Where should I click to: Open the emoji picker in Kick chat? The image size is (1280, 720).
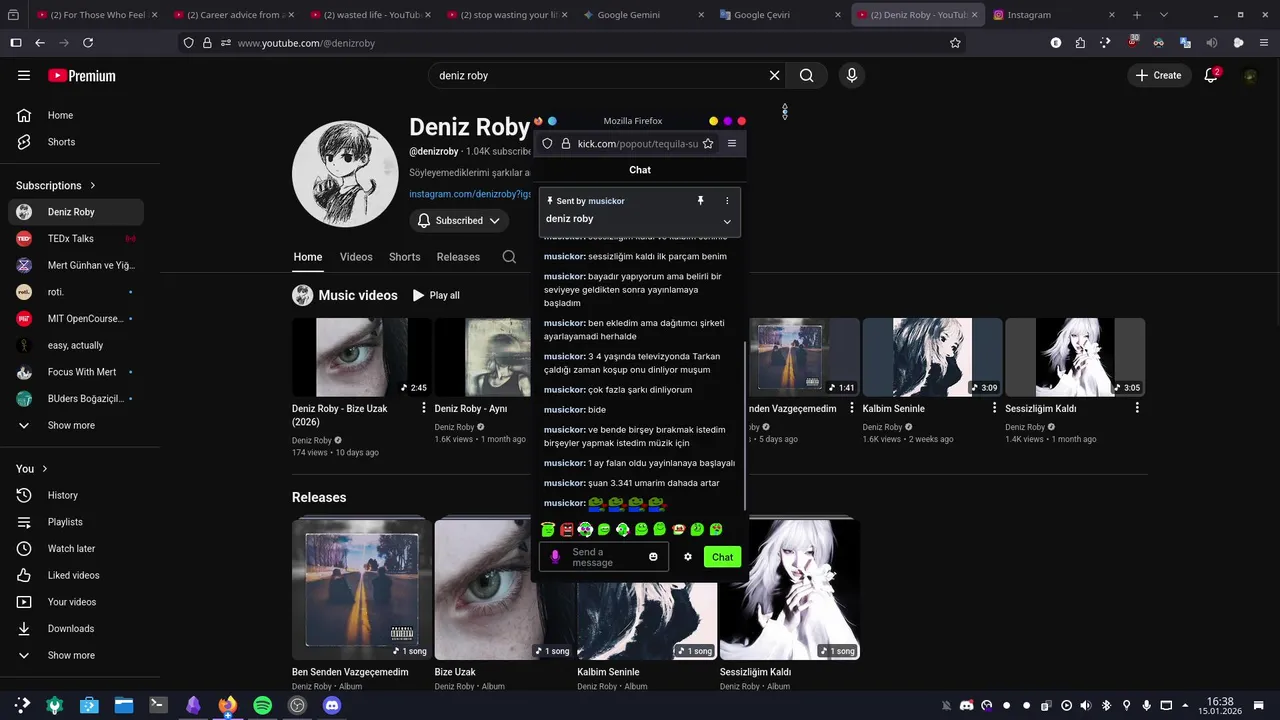point(653,557)
